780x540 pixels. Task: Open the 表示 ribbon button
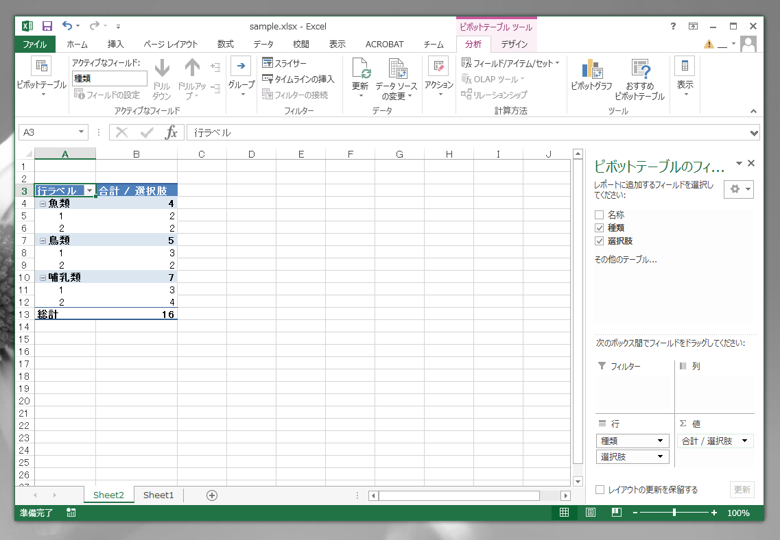click(685, 77)
